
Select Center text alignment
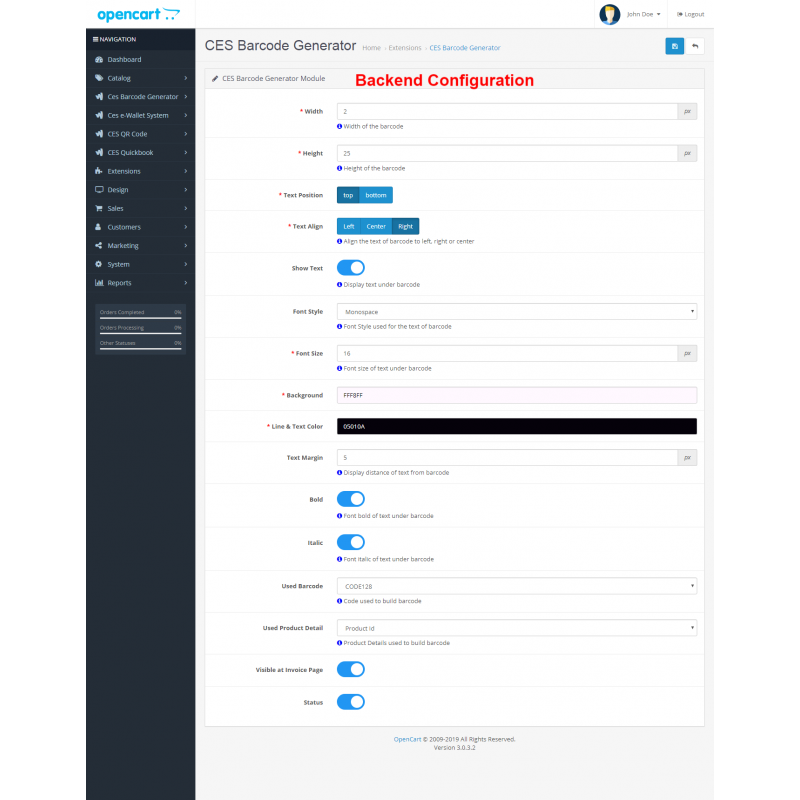click(376, 227)
